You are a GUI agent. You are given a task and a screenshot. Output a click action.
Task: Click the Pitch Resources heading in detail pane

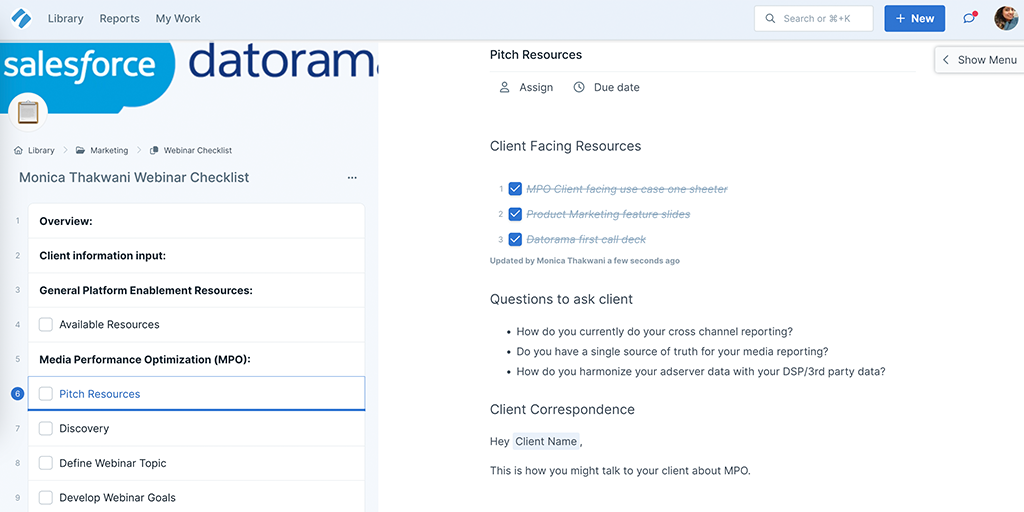point(536,55)
